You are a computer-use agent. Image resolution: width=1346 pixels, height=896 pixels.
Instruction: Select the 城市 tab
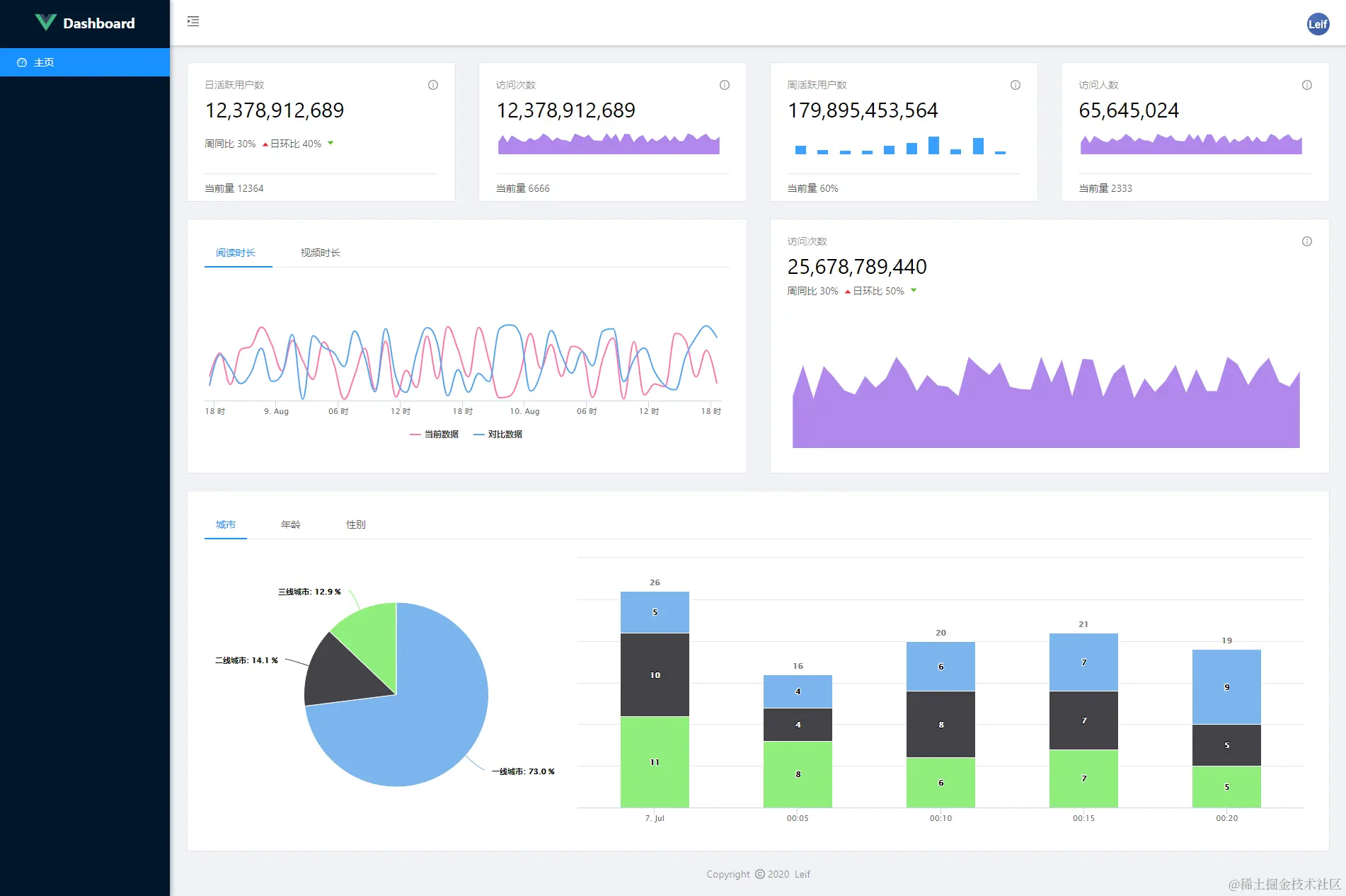[226, 524]
